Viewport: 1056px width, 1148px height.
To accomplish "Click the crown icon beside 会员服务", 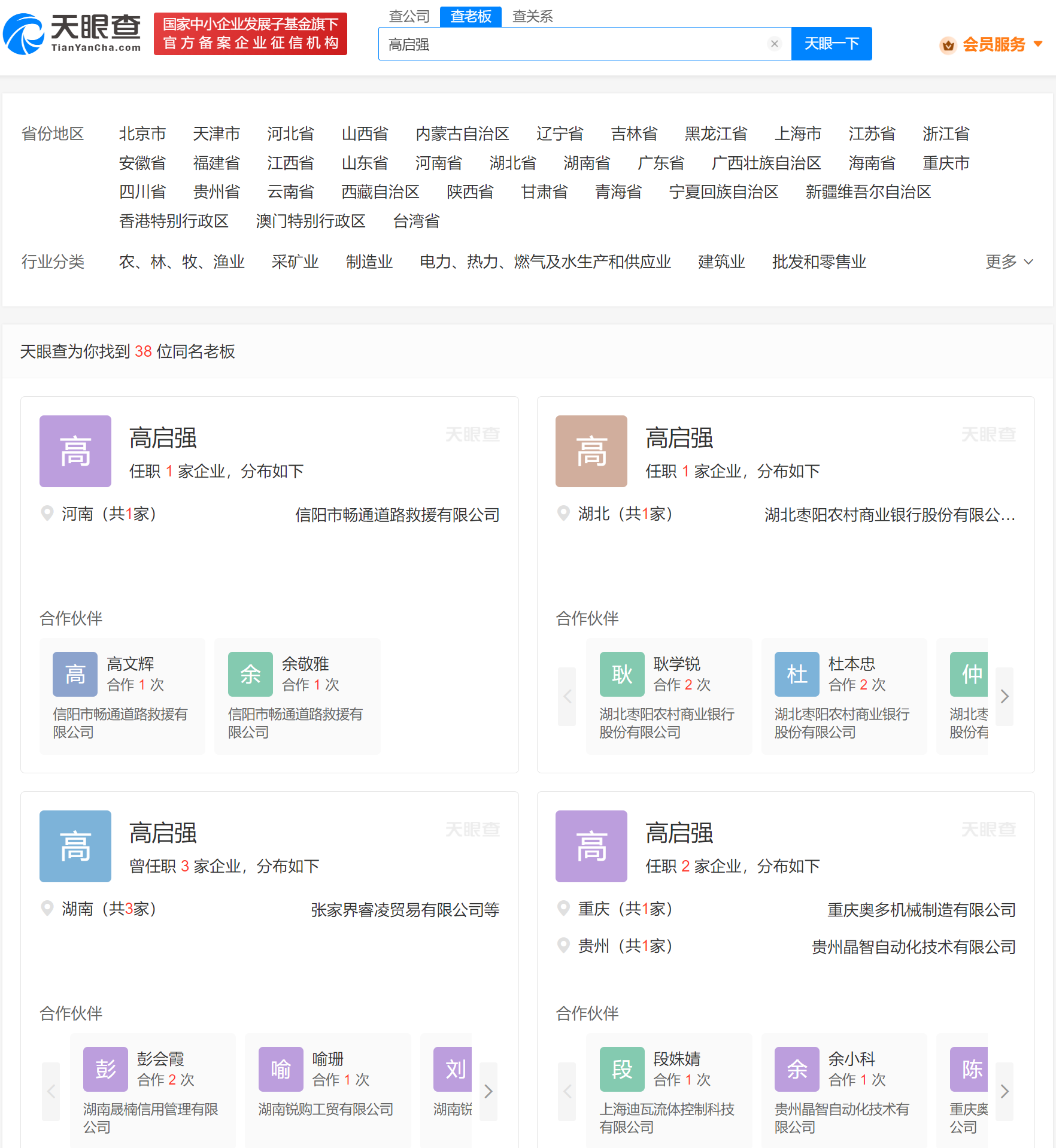I will coord(948,44).
